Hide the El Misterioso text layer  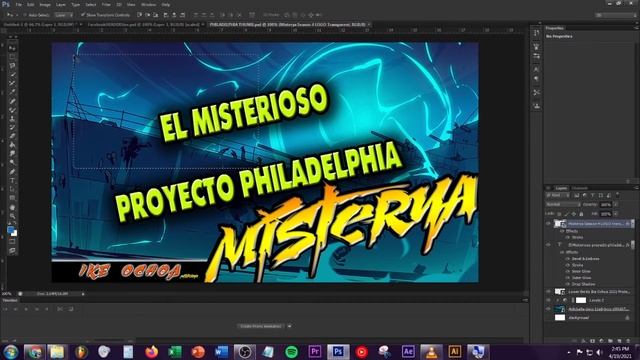pyautogui.click(x=548, y=245)
